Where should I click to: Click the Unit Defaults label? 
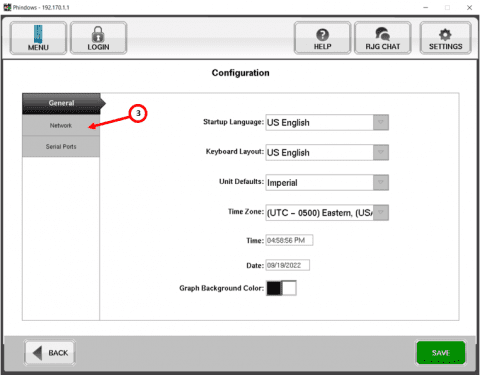241,182
